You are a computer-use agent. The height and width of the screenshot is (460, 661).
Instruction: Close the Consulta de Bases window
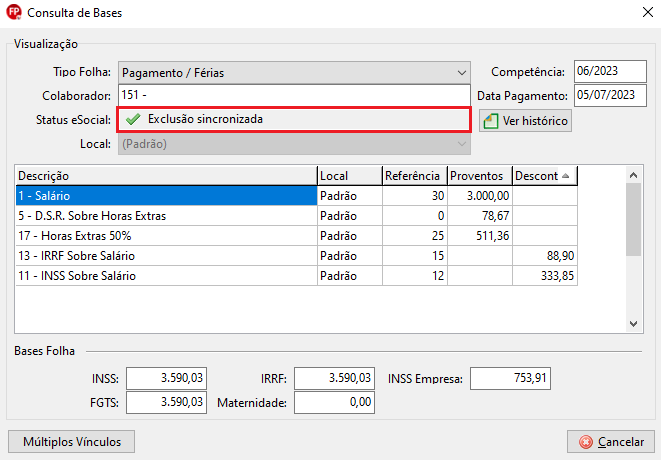648,12
